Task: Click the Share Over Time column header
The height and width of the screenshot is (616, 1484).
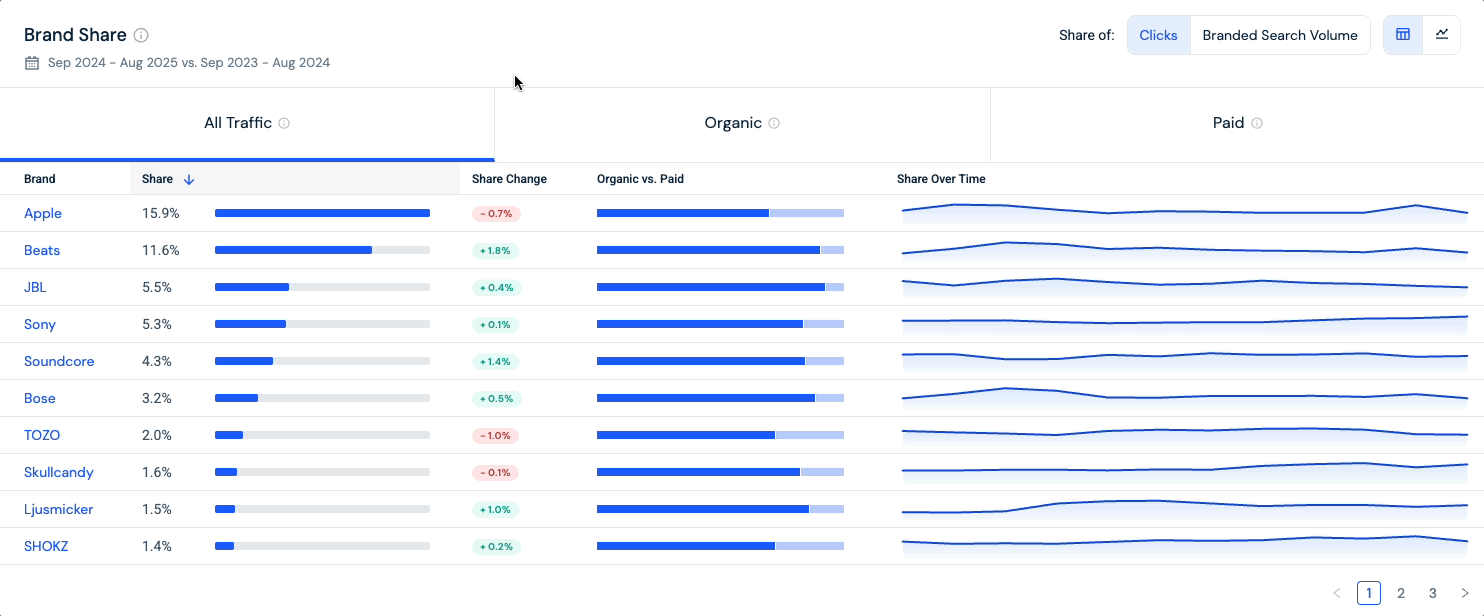Action: pyautogui.click(x=941, y=179)
